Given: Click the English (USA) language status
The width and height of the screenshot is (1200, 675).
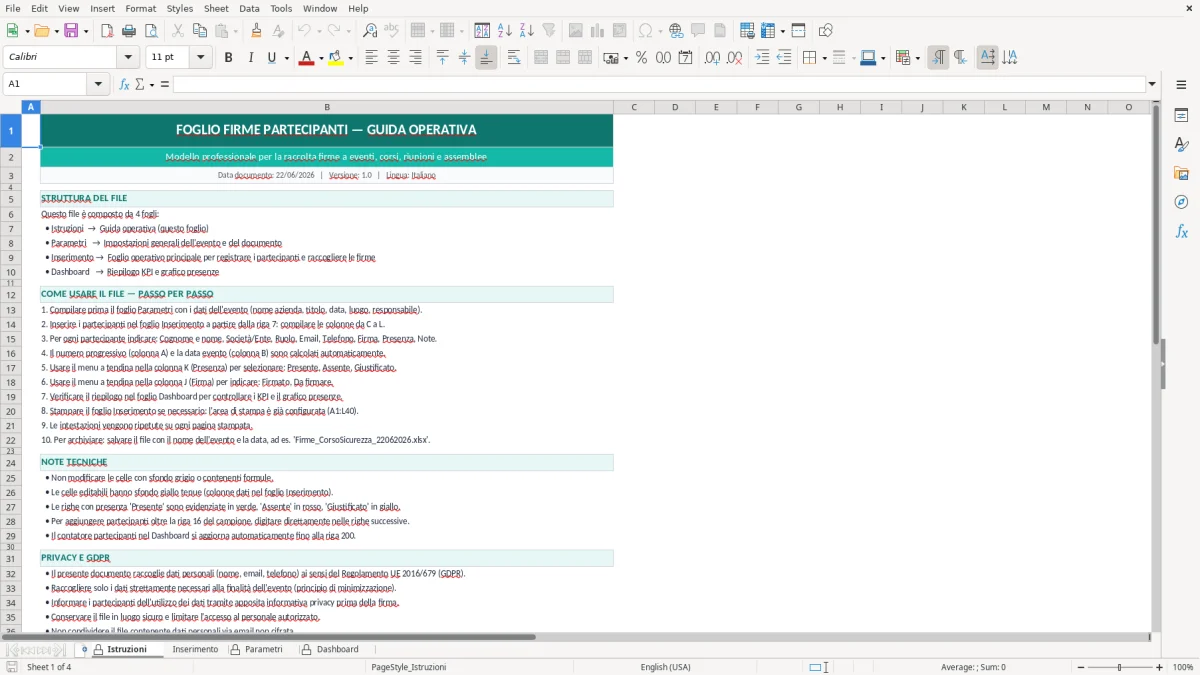Looking at the screenshot, I should [665, 667].
